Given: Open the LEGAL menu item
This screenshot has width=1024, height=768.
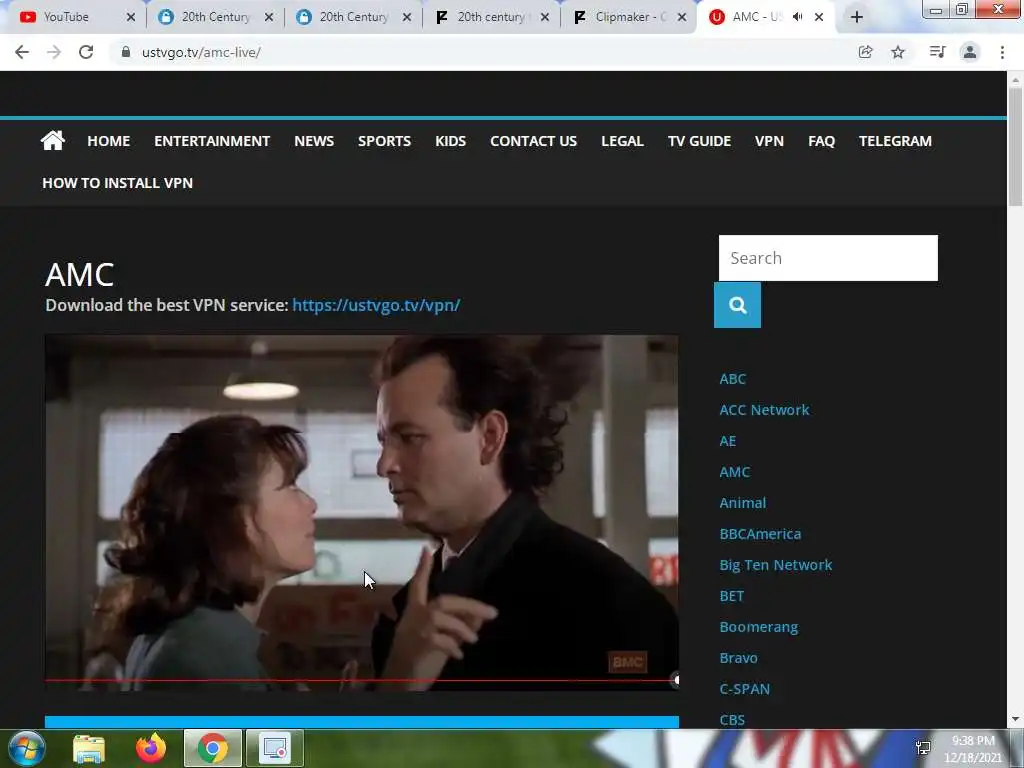Looking at the screenshot, I should (x=622, y=141).
